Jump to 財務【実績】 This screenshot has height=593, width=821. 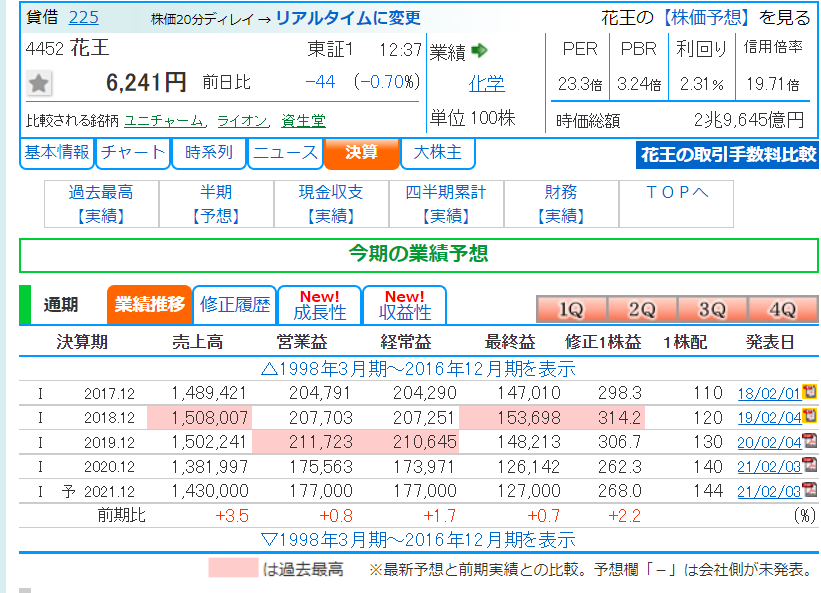[561, 204]
